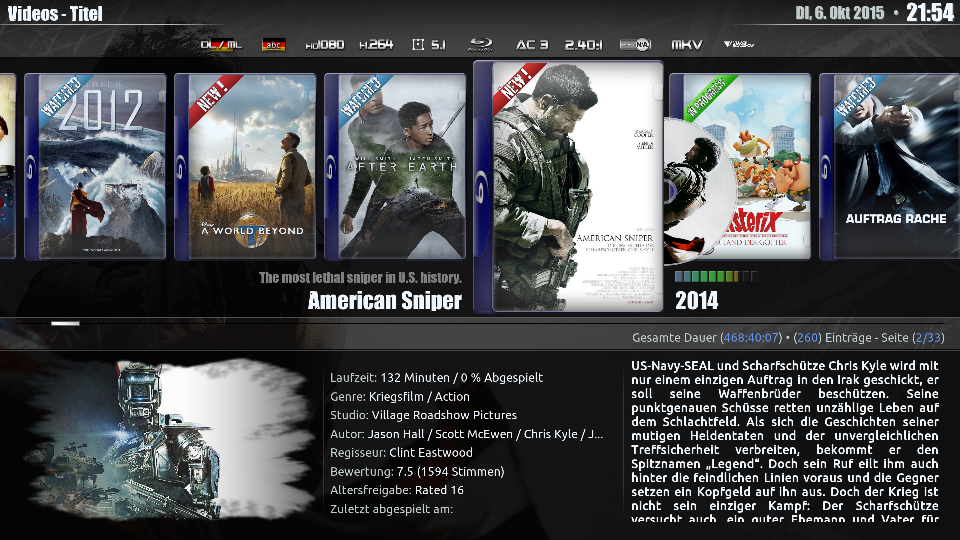This screenshot has height=540, width=960.
Task: Click the HD 1080 resolution flag icon
Action: pyautogui.click(x=324, y=45)
